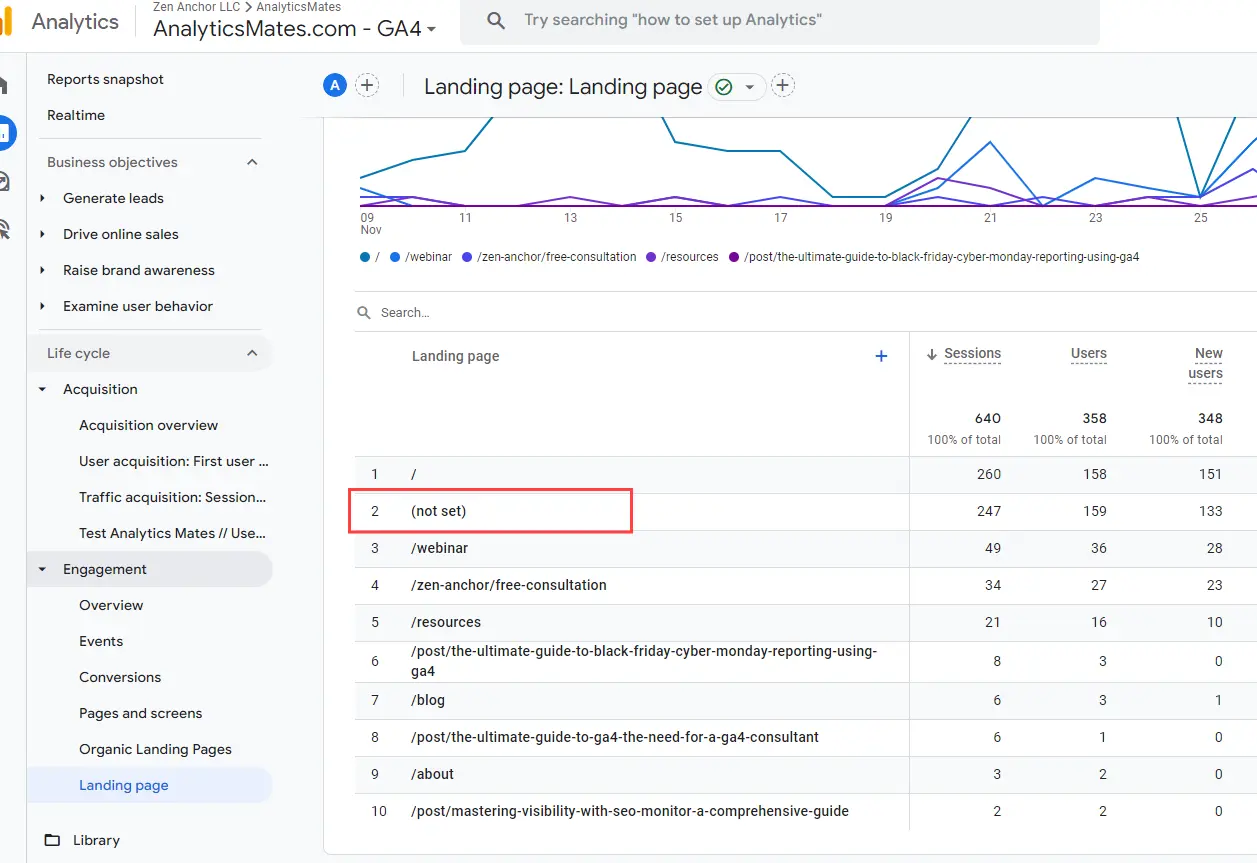Click the Library folder icon

pos(53,840)
